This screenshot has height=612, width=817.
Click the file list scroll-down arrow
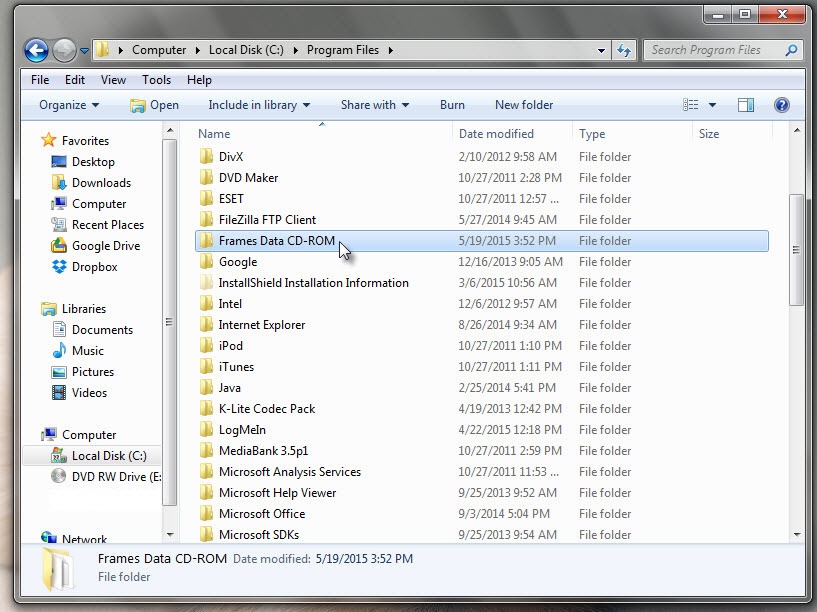pyautogui.click(x=797, y=534)
